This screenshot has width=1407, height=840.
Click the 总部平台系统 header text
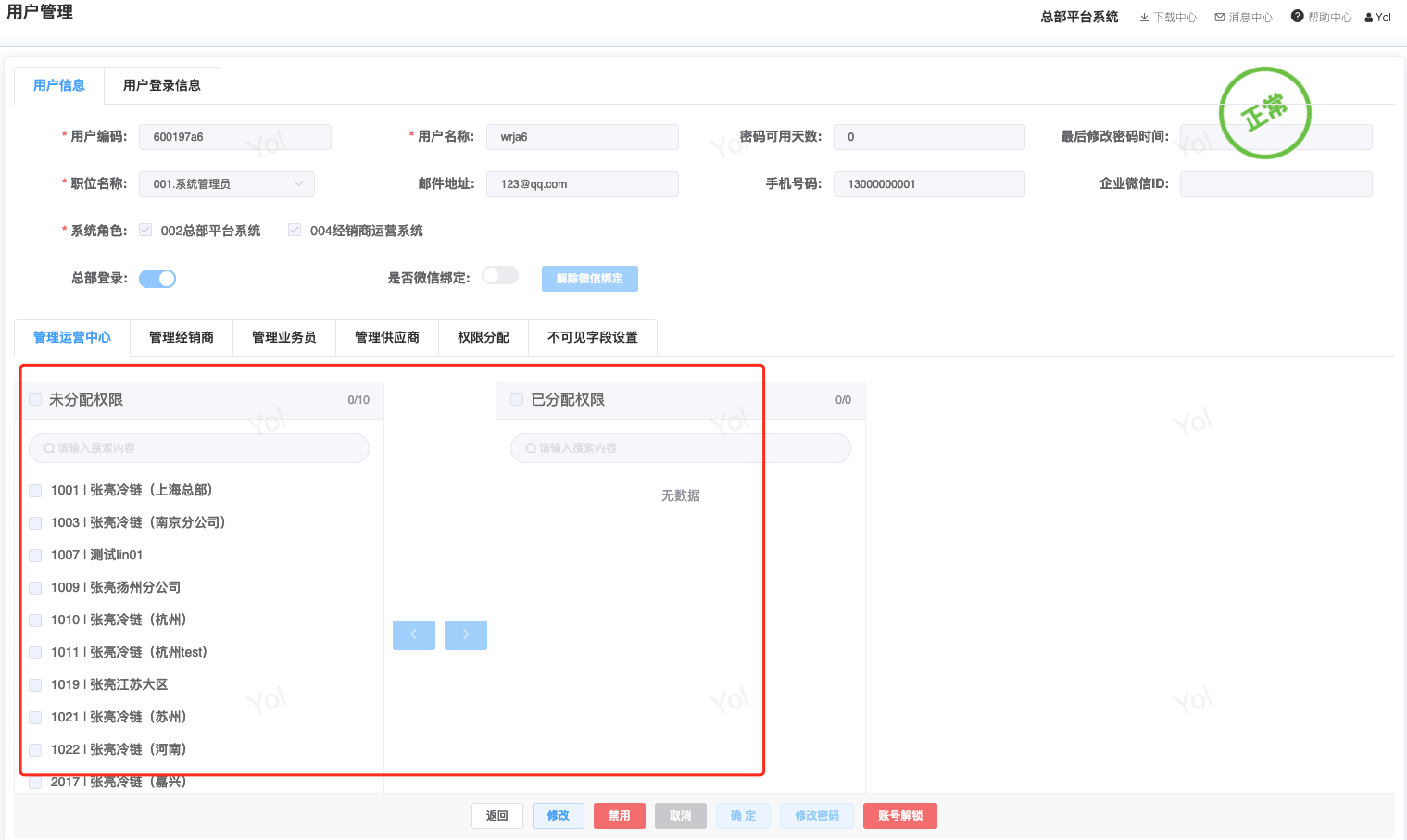(x=1079, y=17)
